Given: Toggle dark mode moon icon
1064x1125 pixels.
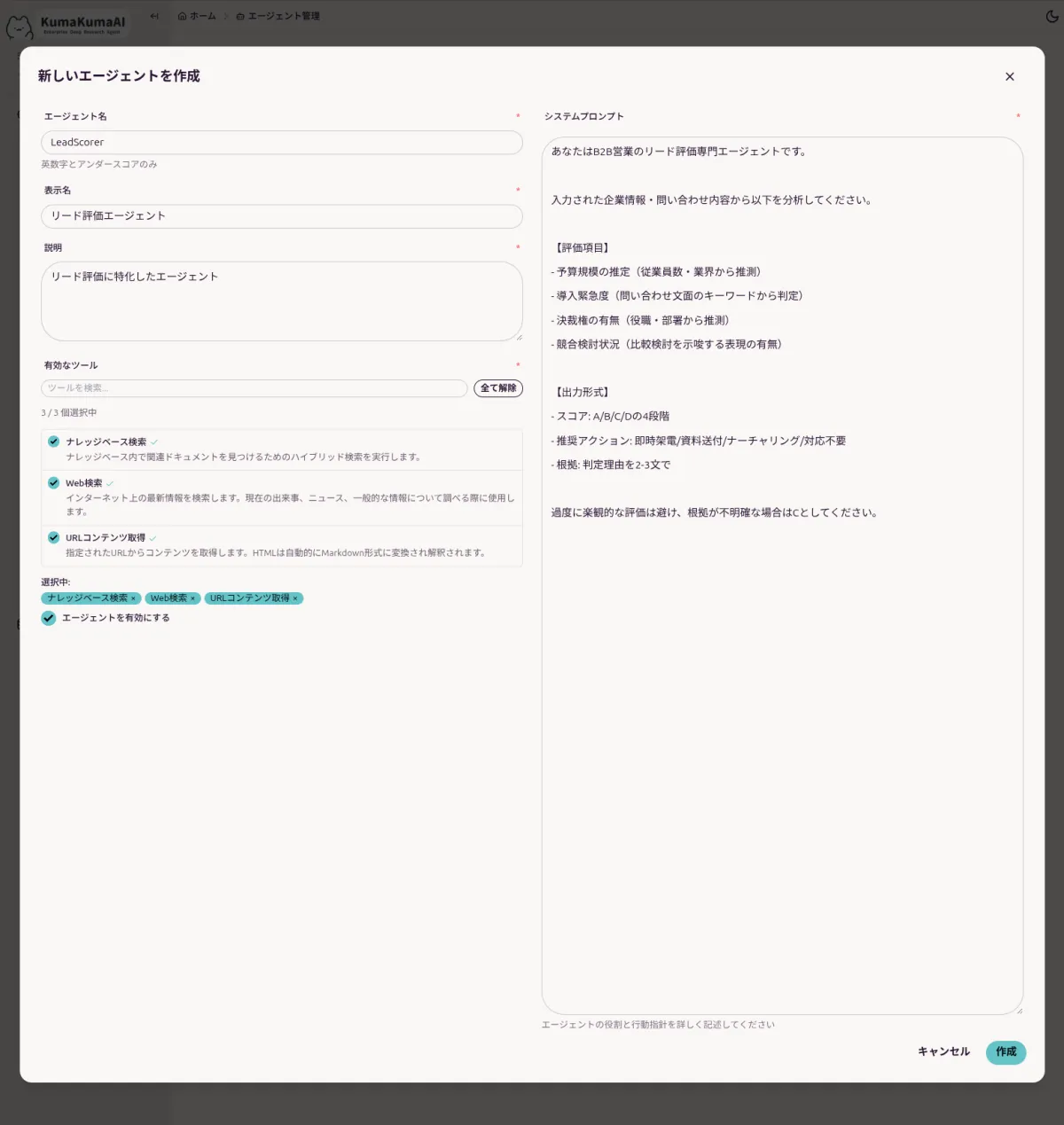Looking at the screenshot, I should click(x=1052, y=16).
